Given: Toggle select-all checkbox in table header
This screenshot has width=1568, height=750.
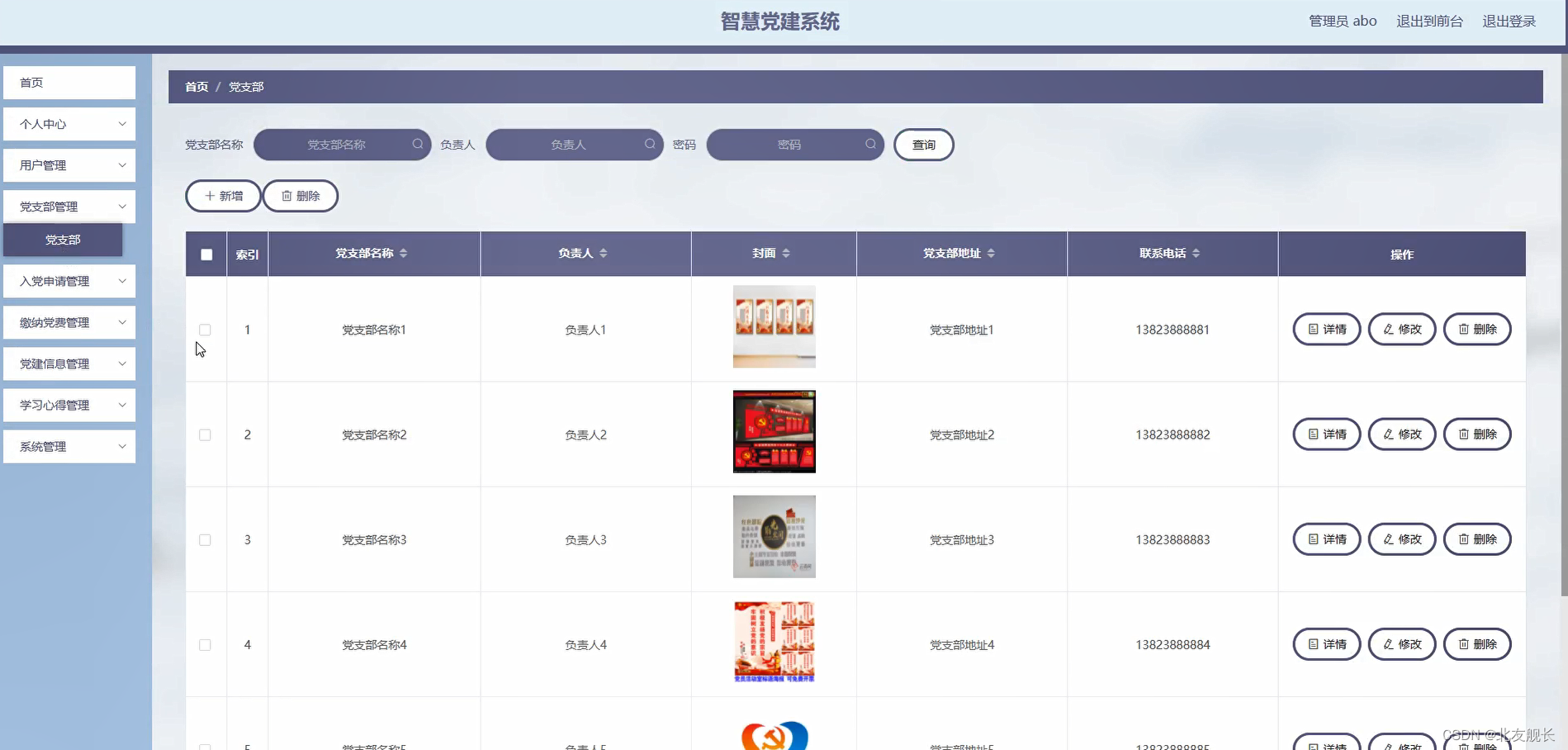Looking at the screenshot, I should [206, 254].
